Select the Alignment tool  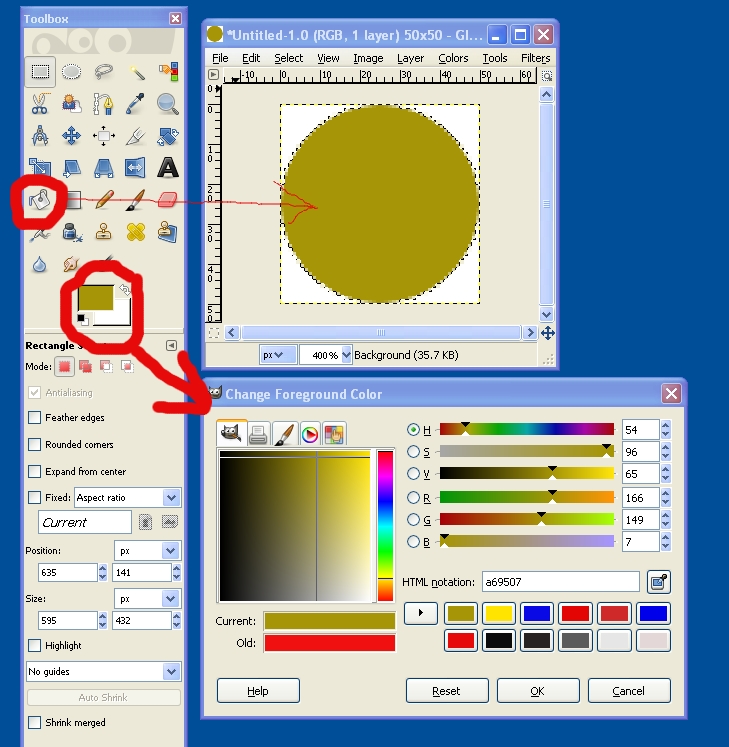[103, 136]
